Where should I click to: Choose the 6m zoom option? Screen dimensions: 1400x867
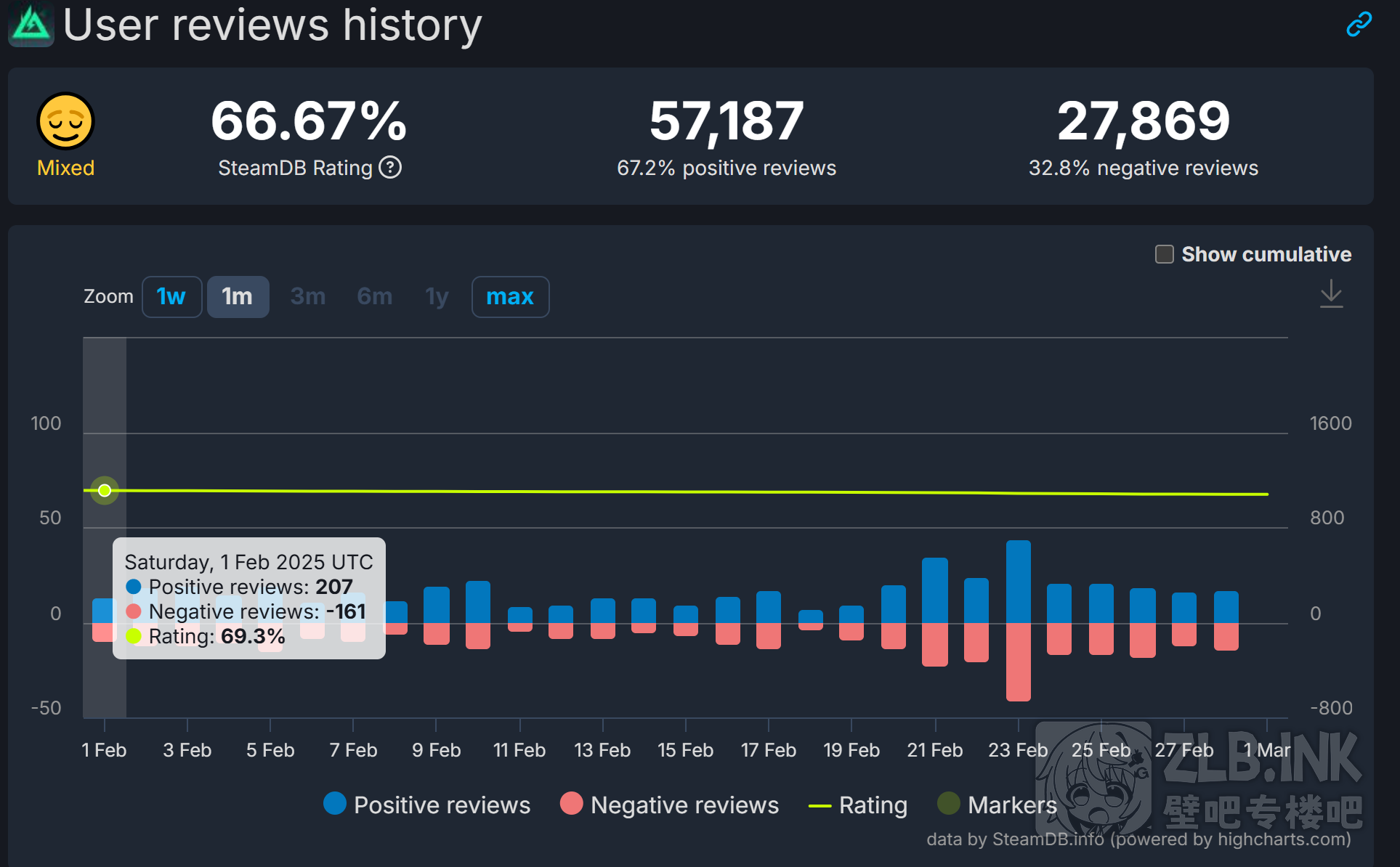(x=374, y=296)
